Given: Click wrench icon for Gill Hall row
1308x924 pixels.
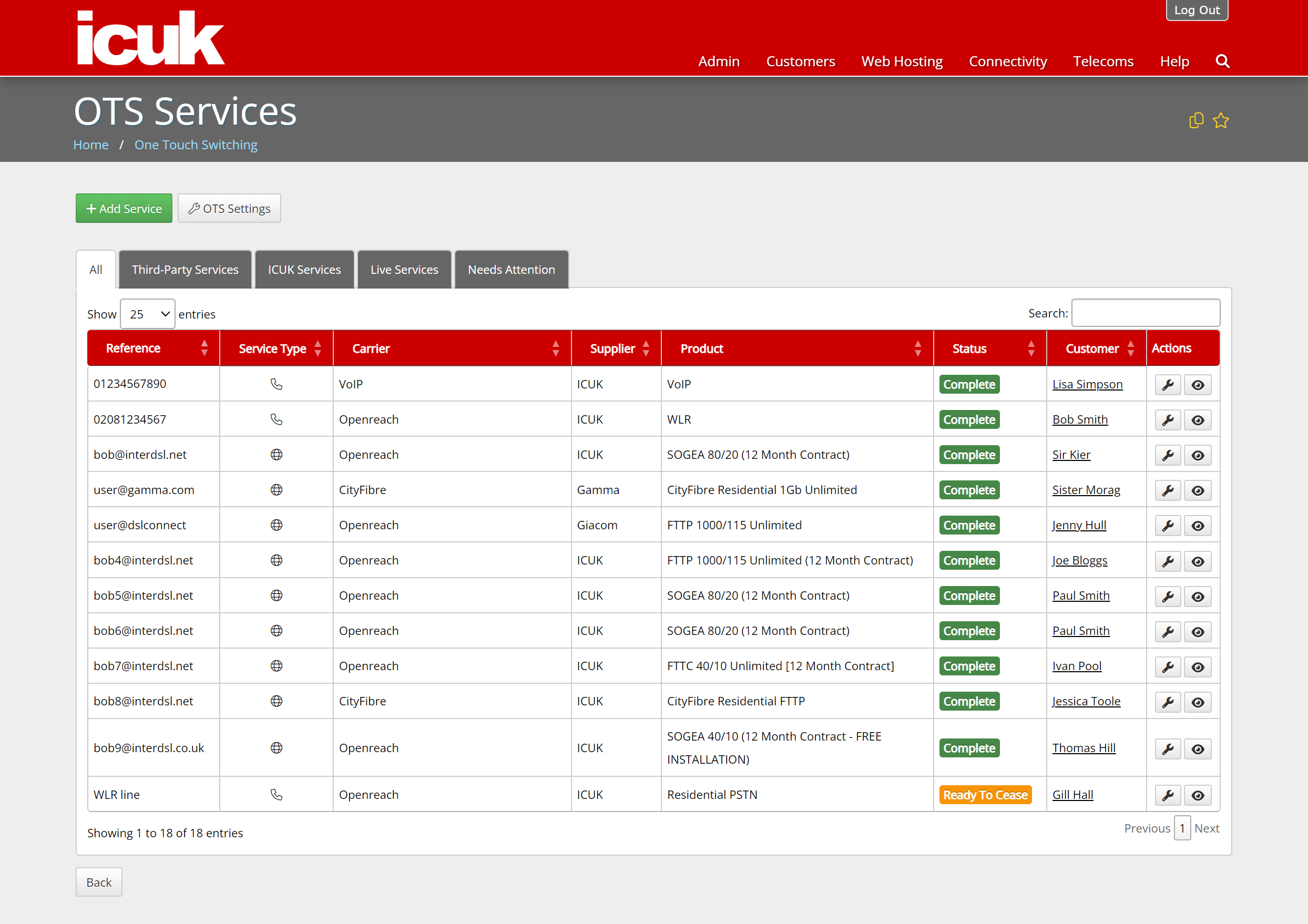Looking at the screenshot, I should [x=1168, y=795].
